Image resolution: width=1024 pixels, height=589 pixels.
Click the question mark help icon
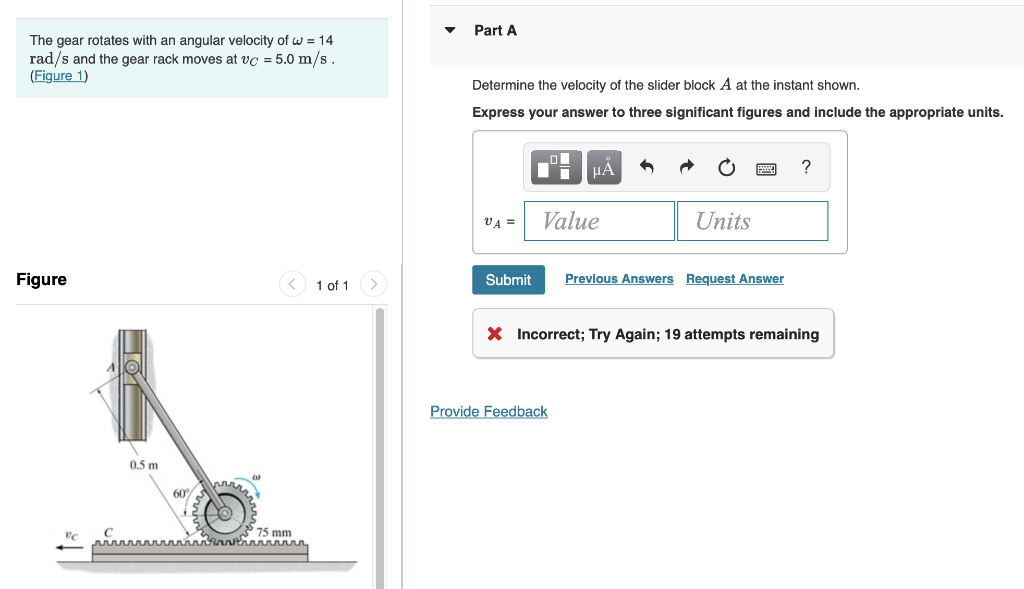coord(806,167)
